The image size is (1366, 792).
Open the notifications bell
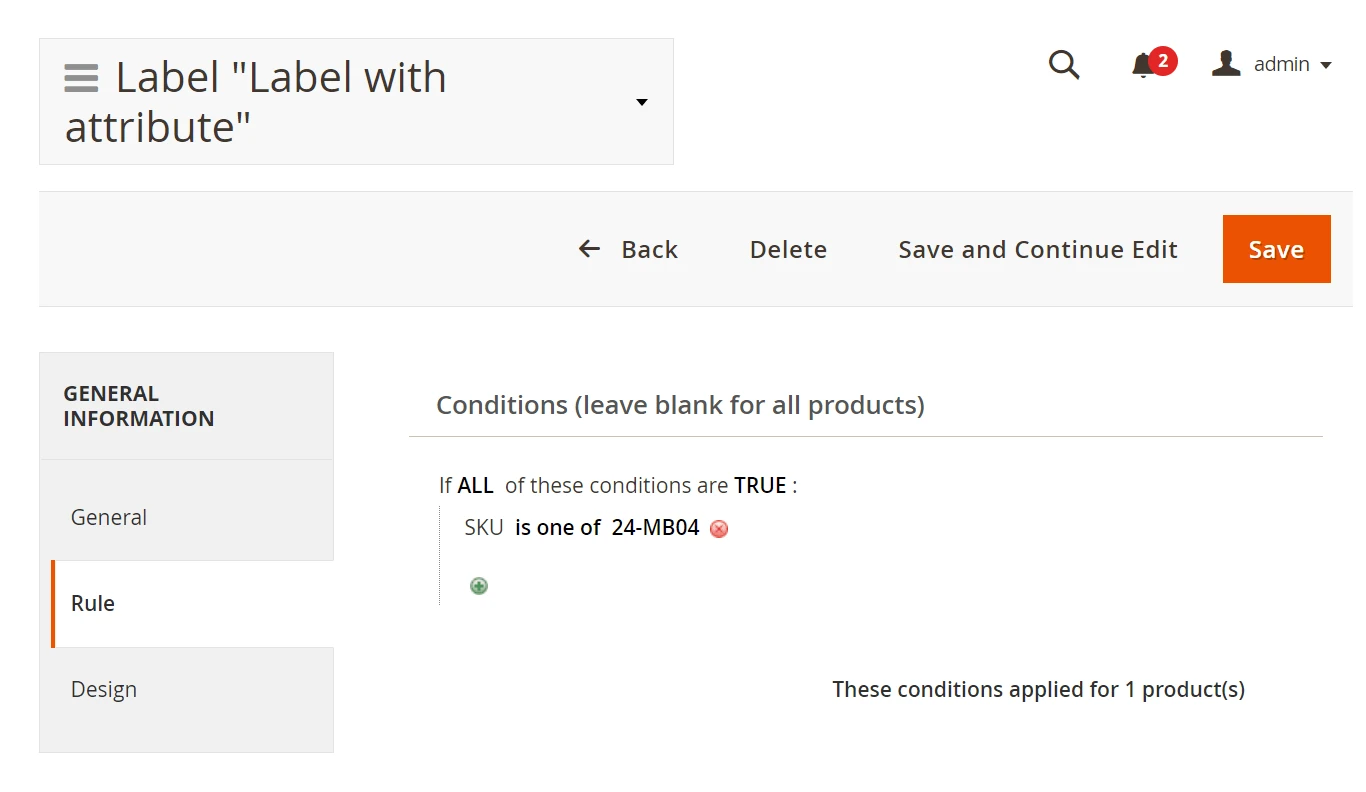[1142, 66]
